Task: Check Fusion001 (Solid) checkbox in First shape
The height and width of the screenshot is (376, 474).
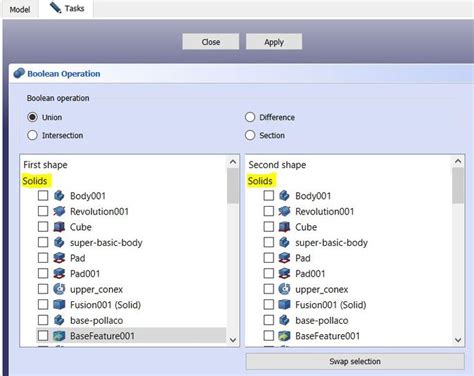Action: point(43,304)
